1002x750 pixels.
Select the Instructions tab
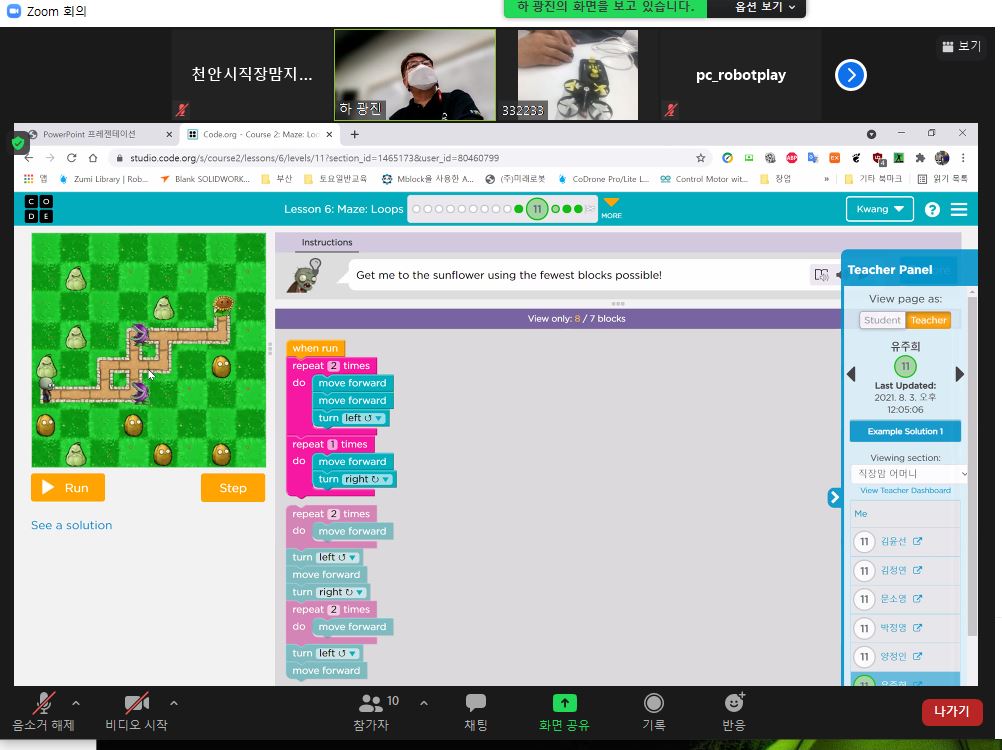[327, 242]
